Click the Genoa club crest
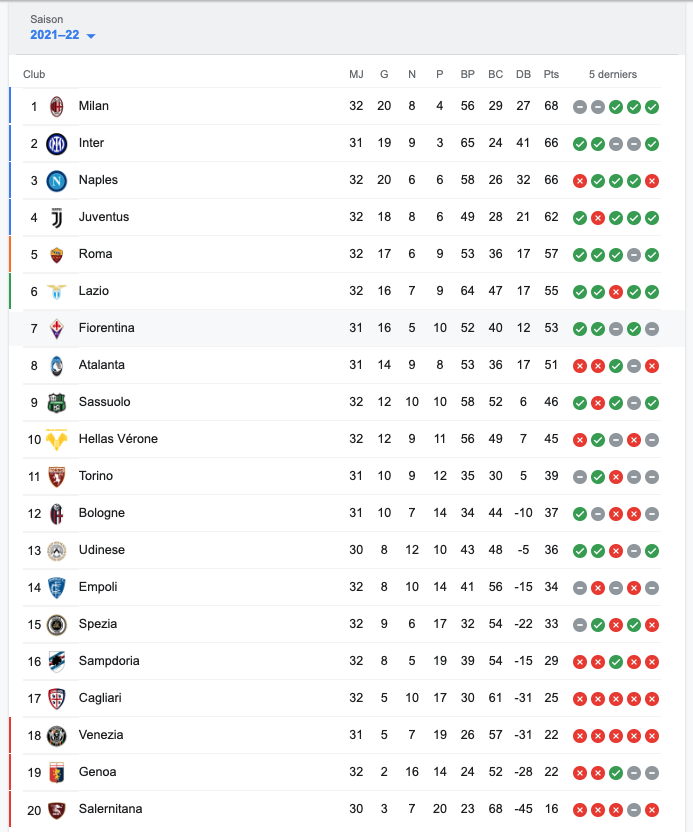This screenshot has height=832, width=693. click(57, 772)
